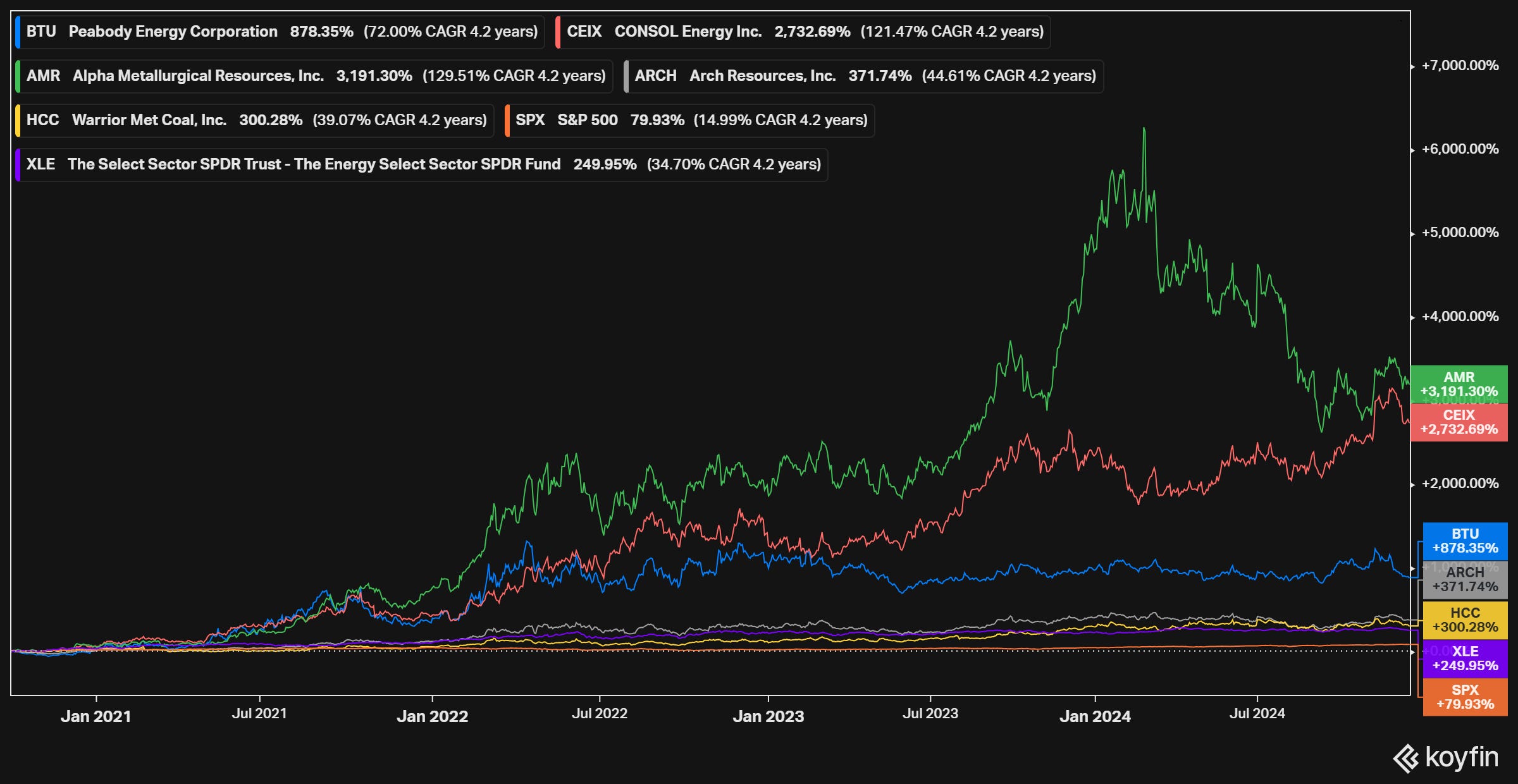Click the ARCH 44.61% CAGR text

tap(1009, 76)
